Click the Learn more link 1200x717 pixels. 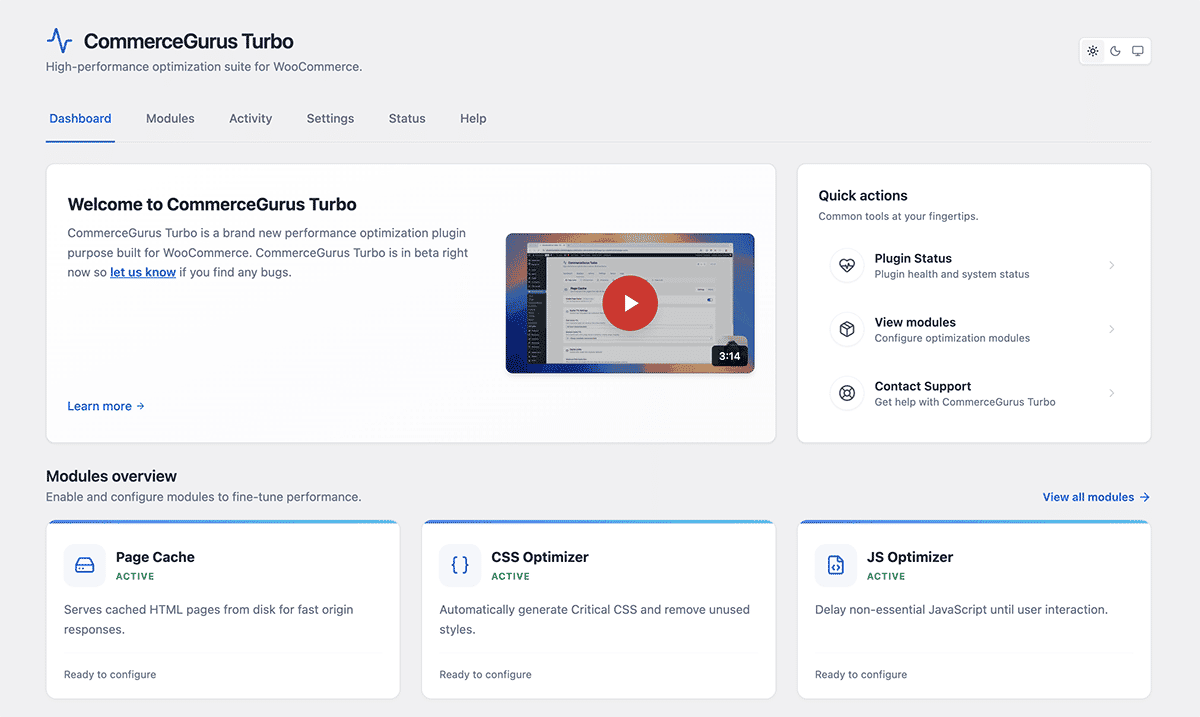(x=106, y=406)
